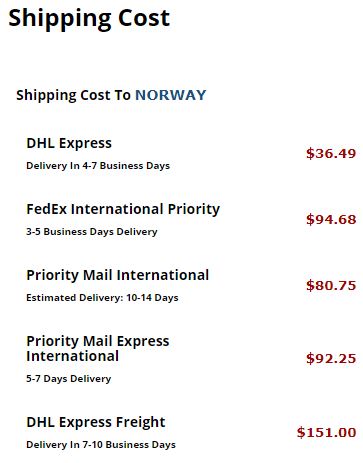Click Estimated Delivery: 10-14 Days text

102,298
